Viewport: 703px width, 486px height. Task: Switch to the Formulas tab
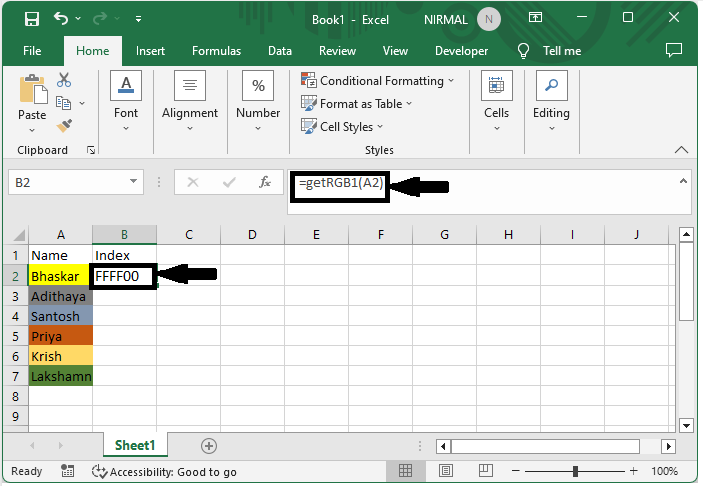[217, 51]
